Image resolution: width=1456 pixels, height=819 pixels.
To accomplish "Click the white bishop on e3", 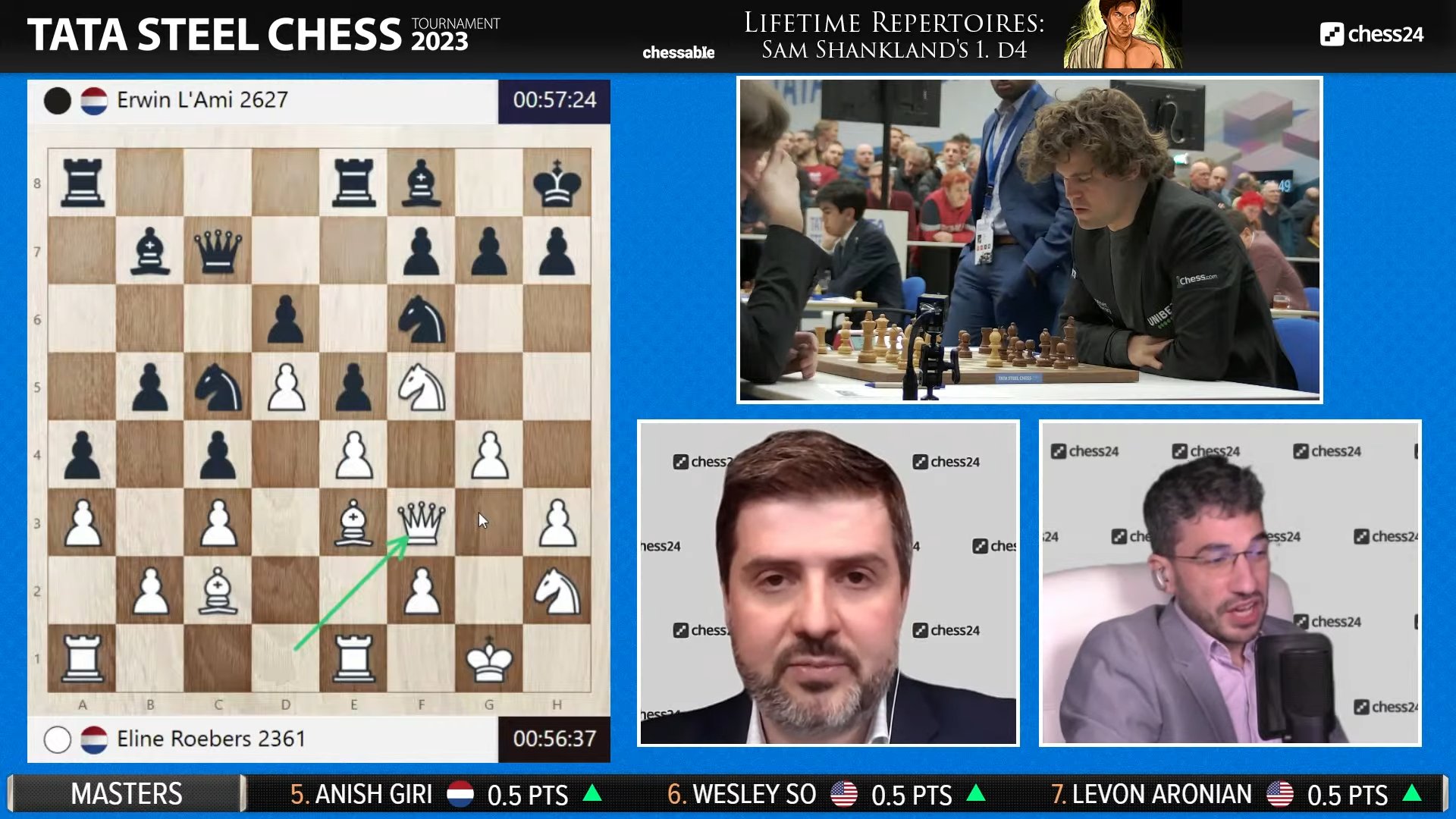I will pyautogui.click(x=353, y=522).
